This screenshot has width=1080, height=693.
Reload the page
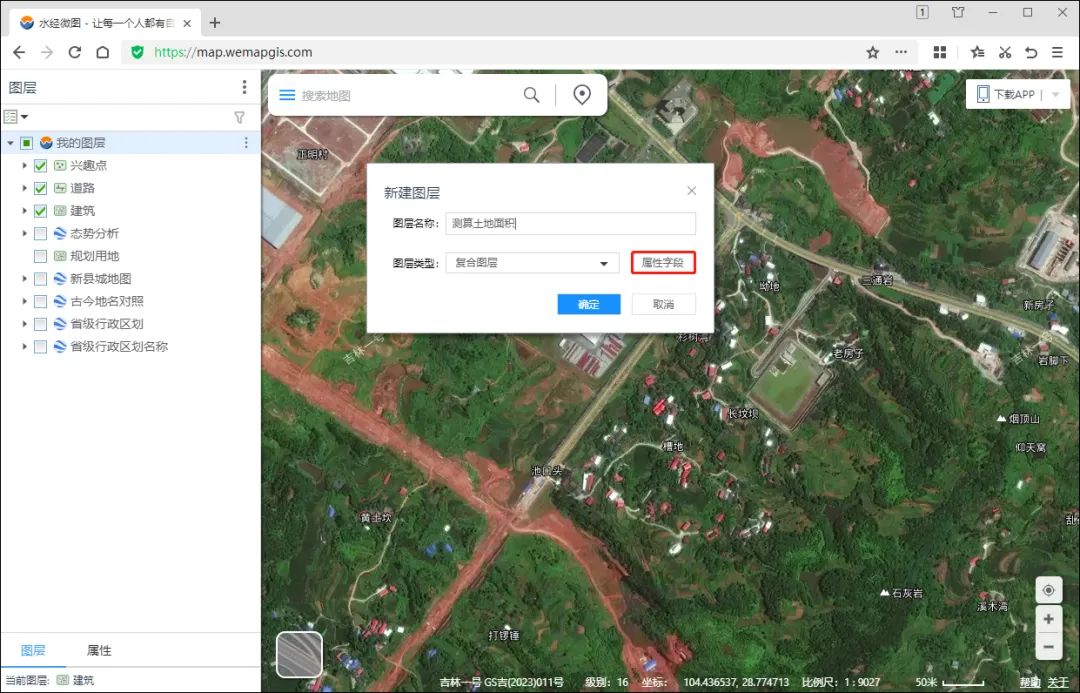pyautogui.click(x=74, y=52)
